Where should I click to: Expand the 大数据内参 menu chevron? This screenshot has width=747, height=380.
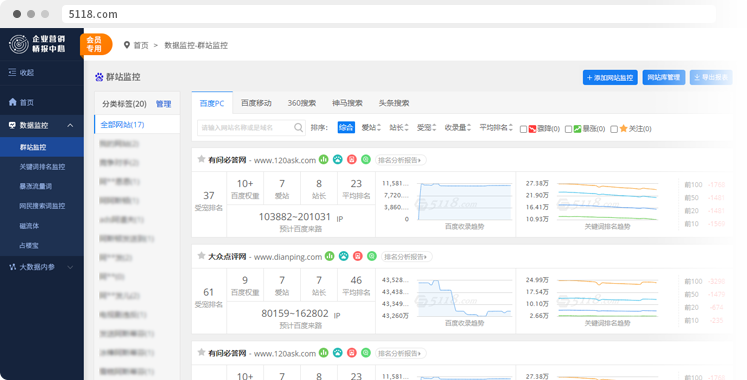pyautogui.click(x=71, y=267)
